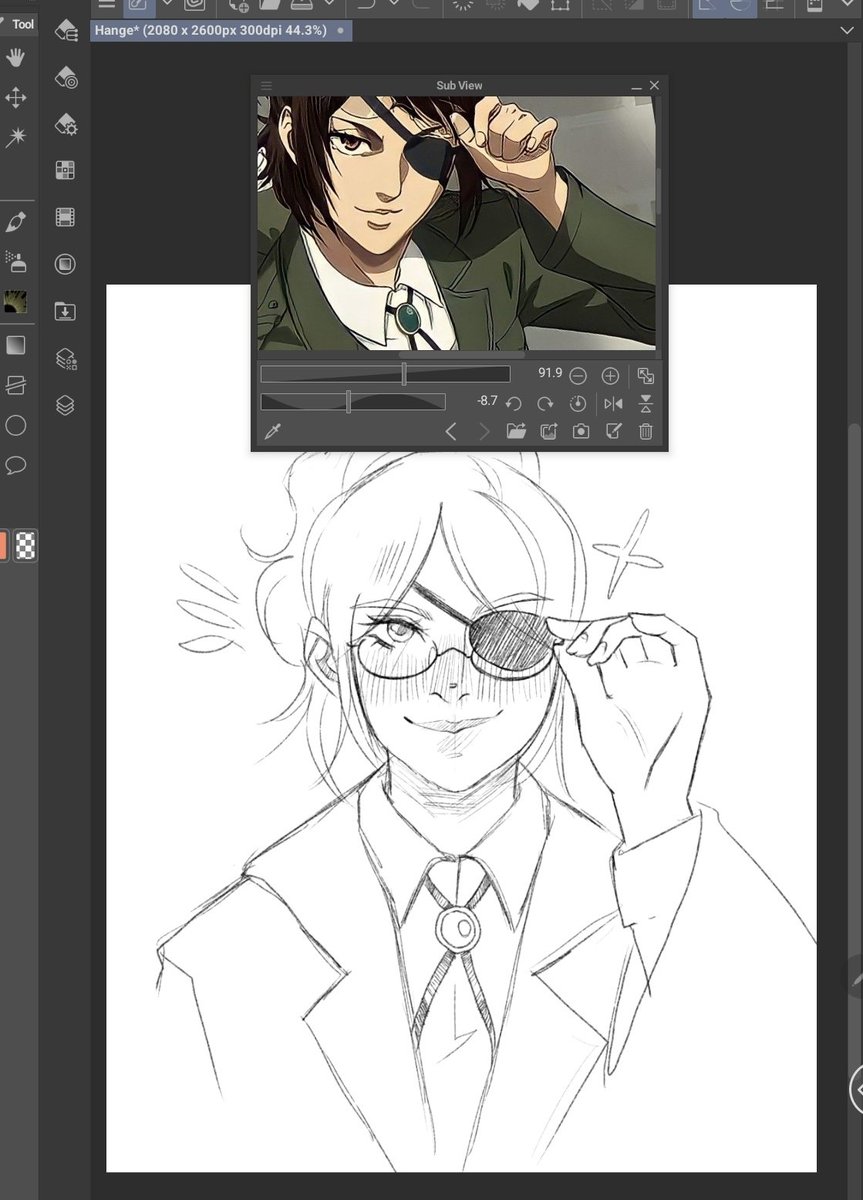The width and height of the screenshot is (863, 1200).
Task: Pick the orange main color swatch
Action: tap(3, 545)
